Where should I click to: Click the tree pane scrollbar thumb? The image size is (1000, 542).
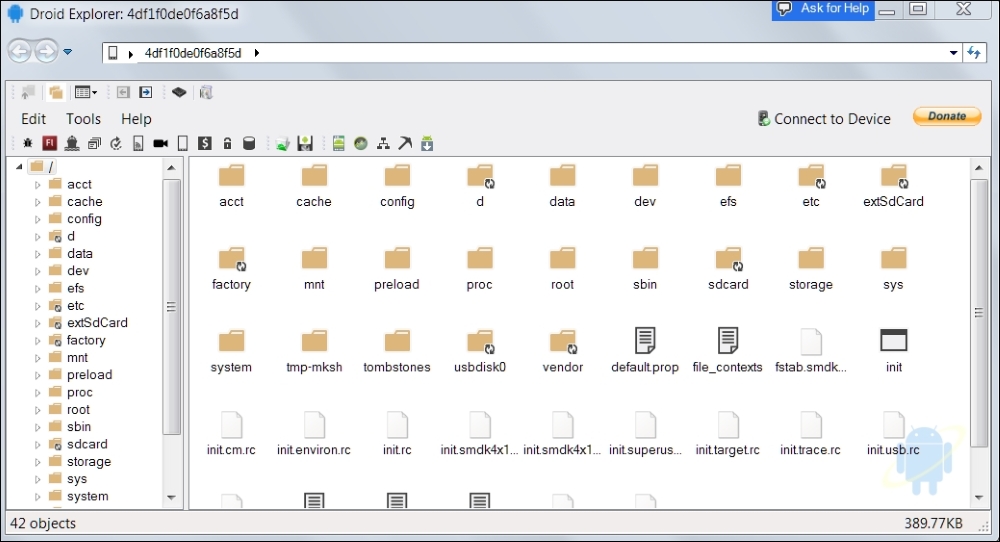coord(171,307)
